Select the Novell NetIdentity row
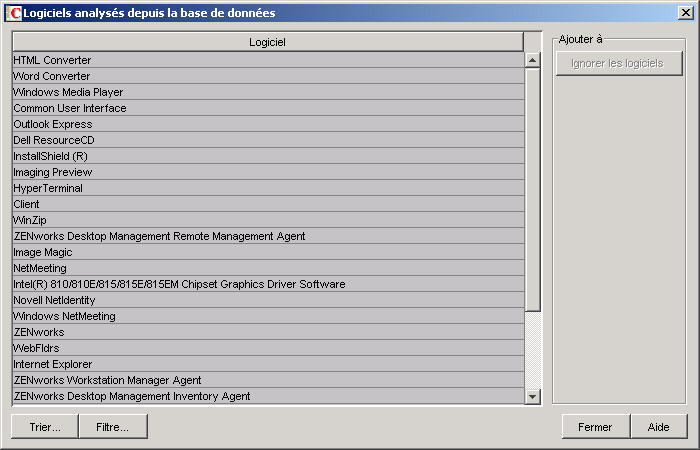This screenshot has height=450, width=700. (x=268, y=300)
